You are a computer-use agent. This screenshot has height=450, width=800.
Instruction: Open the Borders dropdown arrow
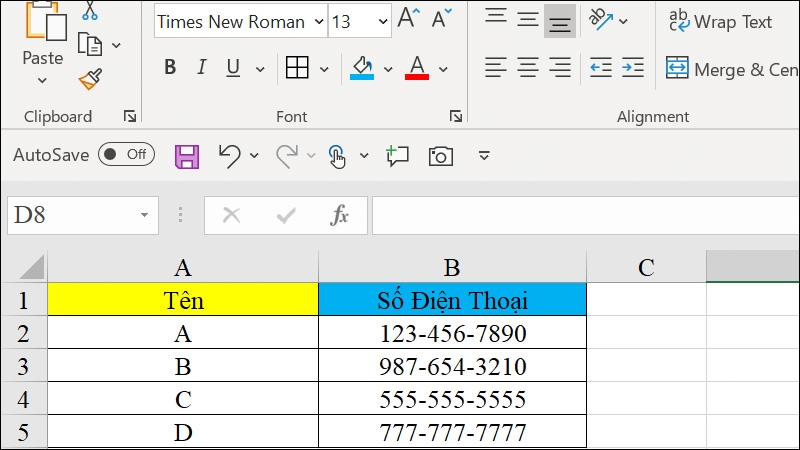[324, 69]
